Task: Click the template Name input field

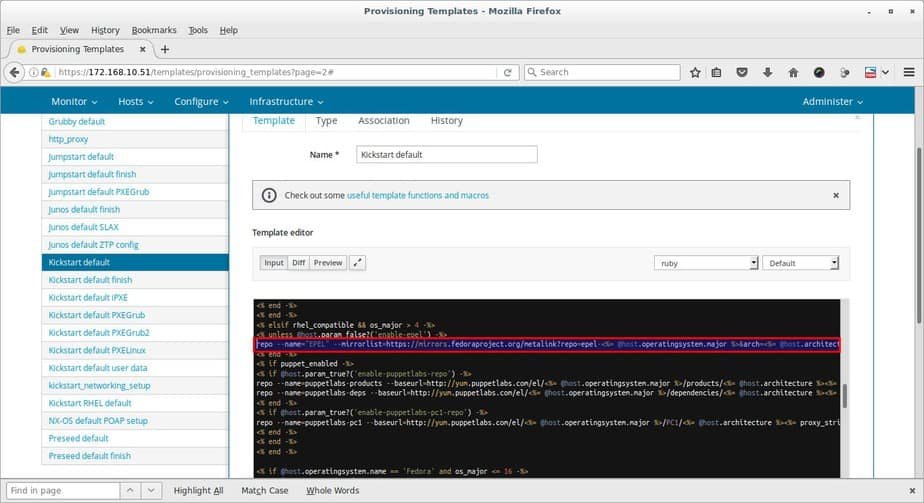Action: (x=447, y=154)
